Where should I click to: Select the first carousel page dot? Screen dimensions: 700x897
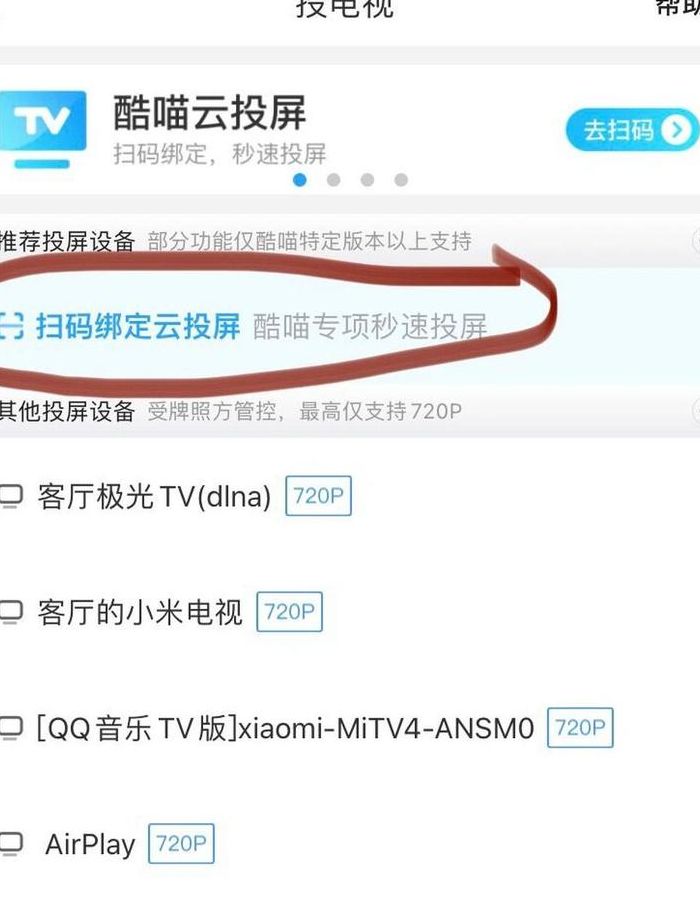pos(300,180)
